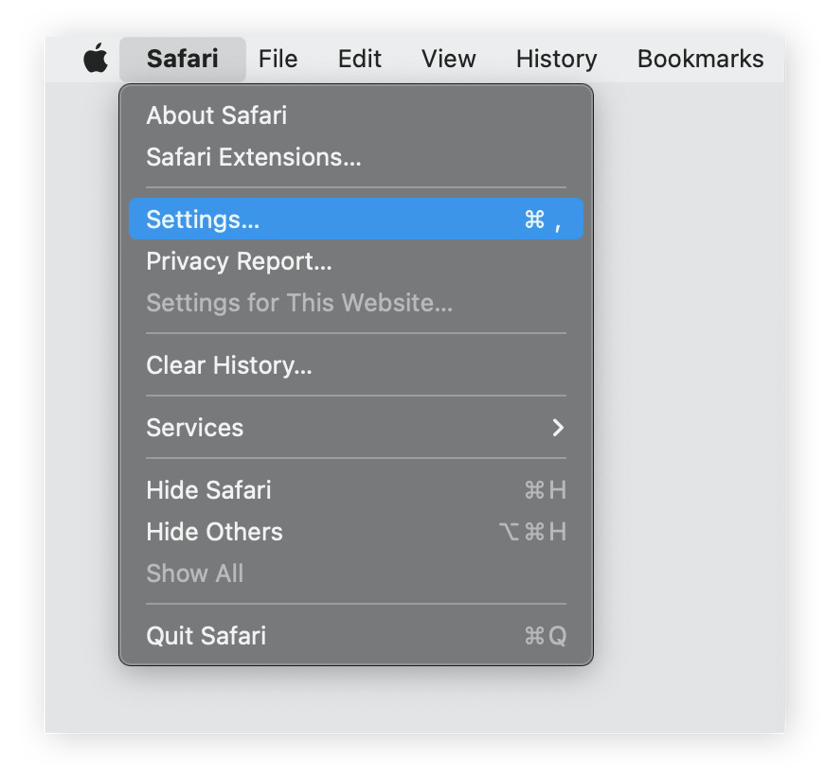Open Safari Extensions...

click(247, 157)
